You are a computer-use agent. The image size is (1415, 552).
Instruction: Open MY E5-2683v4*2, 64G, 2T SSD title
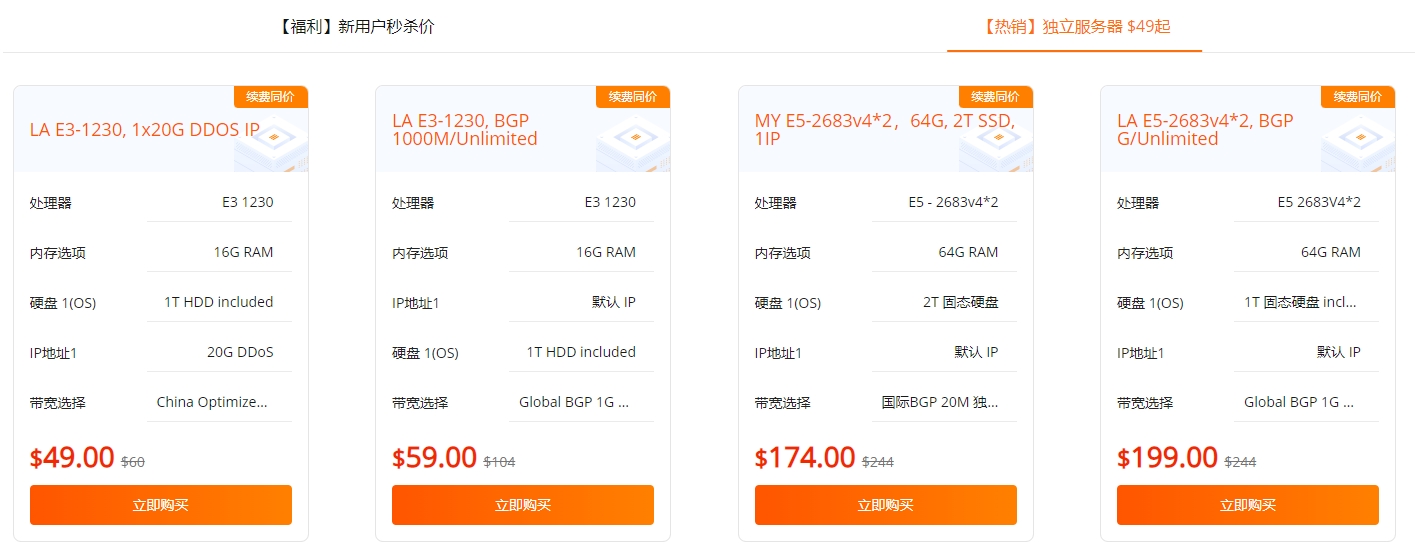[885, 130]
